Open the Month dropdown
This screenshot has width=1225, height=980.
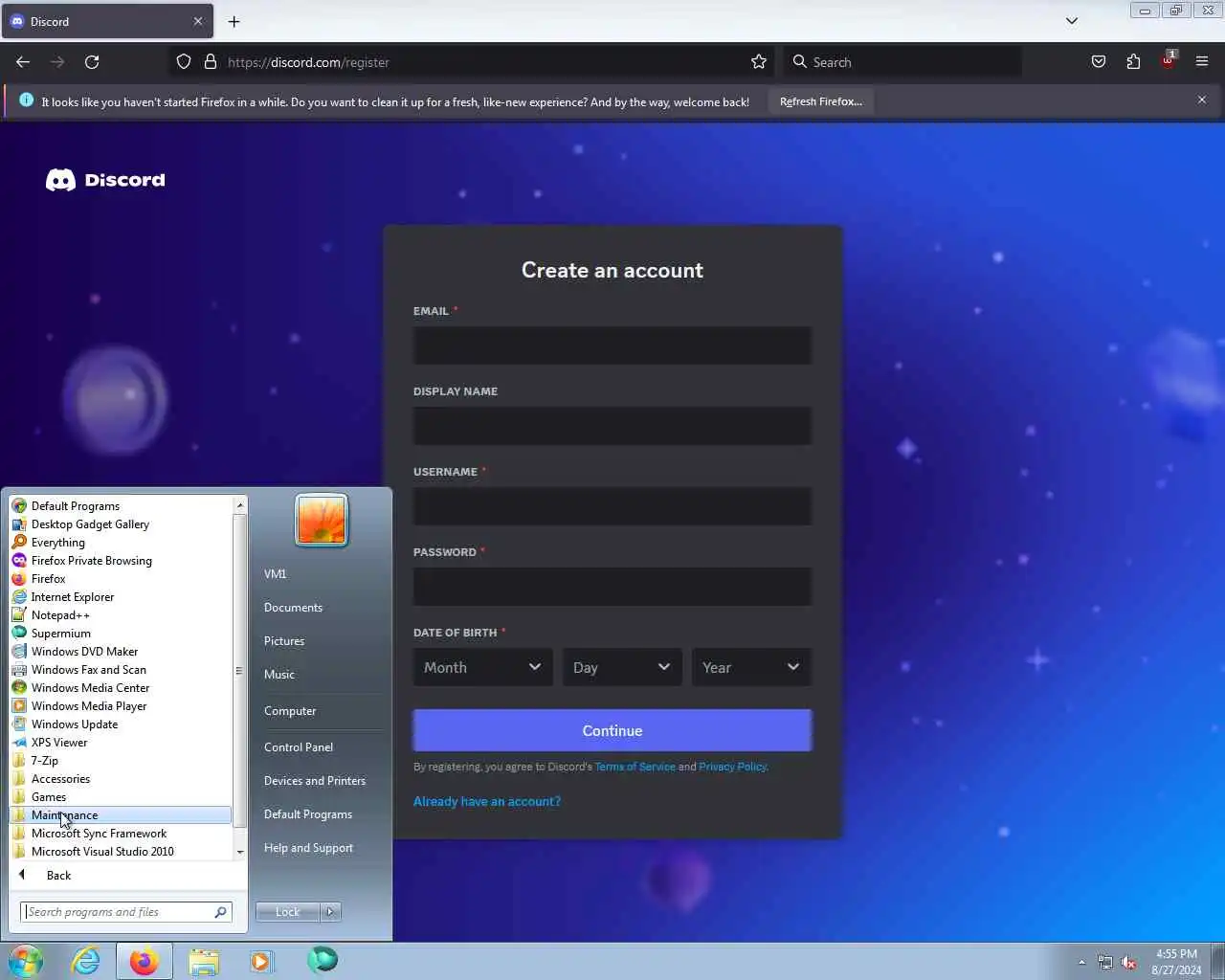click(x=482, y=667)
